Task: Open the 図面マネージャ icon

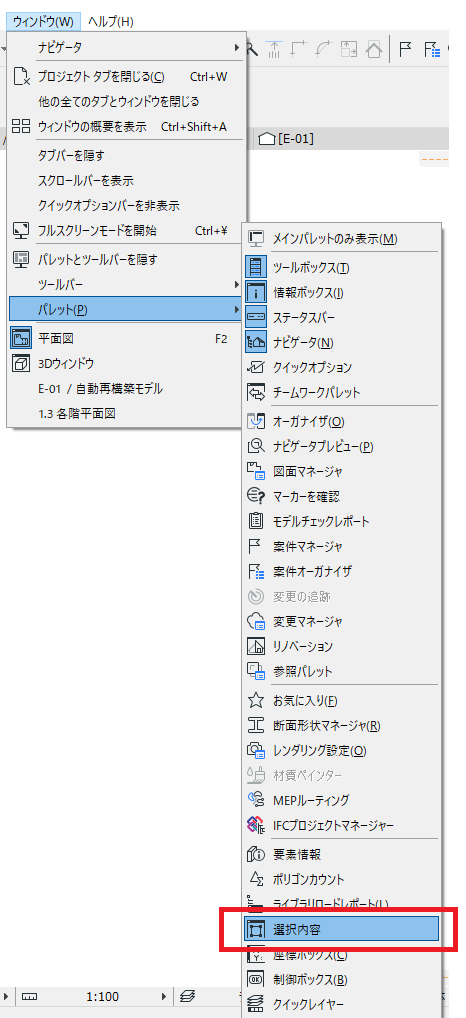Action: pyautogui.click(x=256, y=471)
